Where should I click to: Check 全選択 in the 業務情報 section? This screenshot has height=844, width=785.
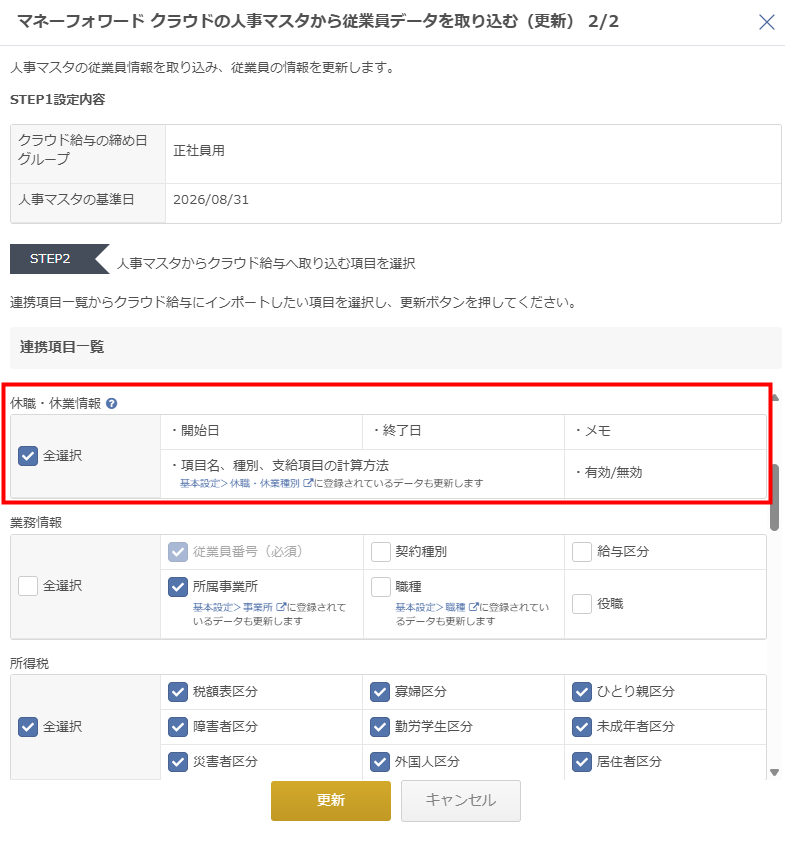pos(28,586)
